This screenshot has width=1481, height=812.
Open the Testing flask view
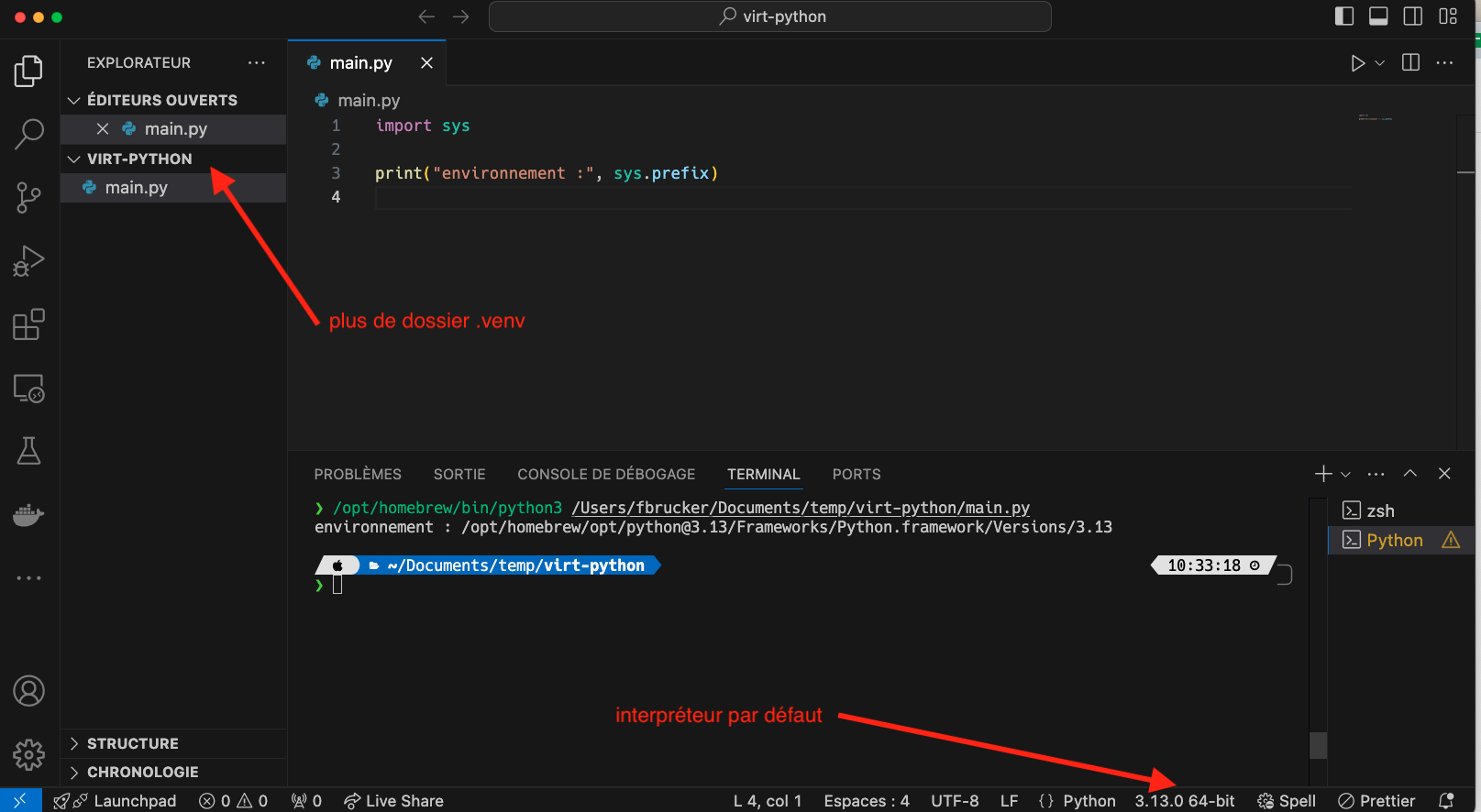pyautogui.click(x=28, y=451)
